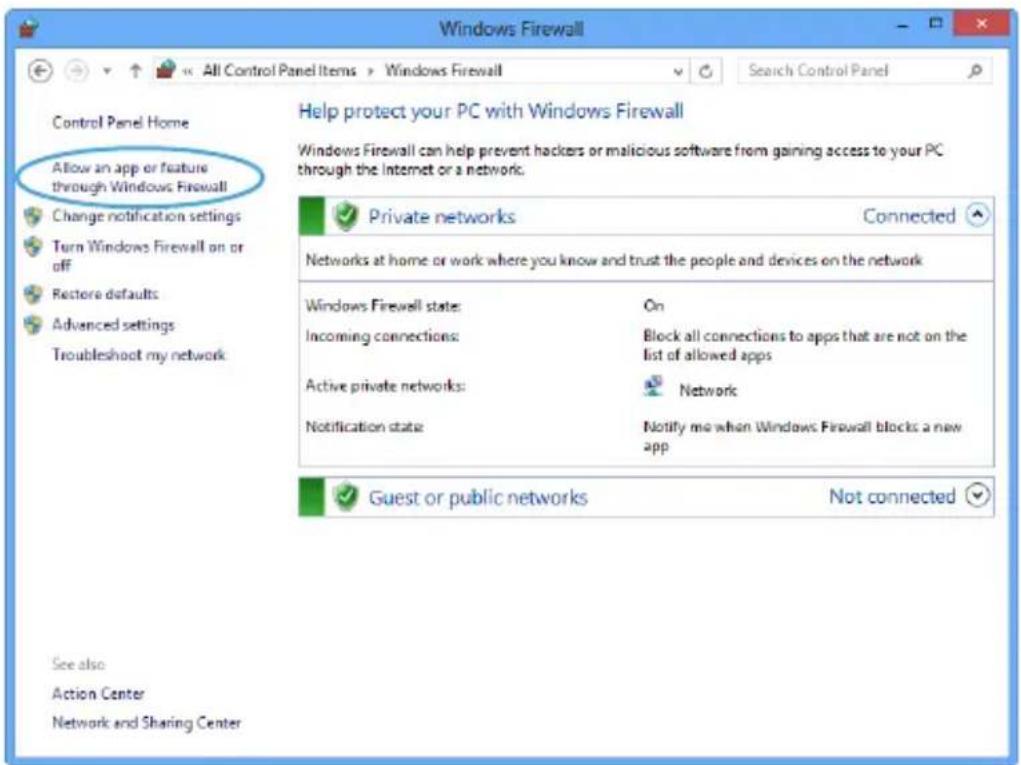Click the search magnifier icon

[975, 70]
